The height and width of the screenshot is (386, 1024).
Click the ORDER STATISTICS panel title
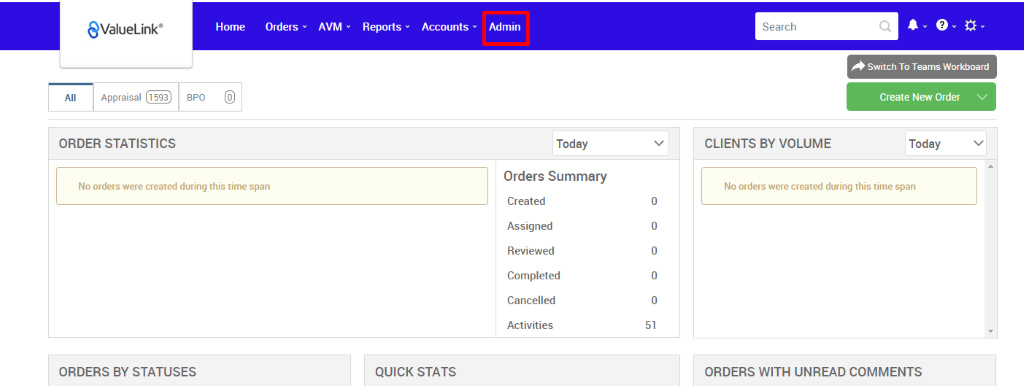coord(117,144)
